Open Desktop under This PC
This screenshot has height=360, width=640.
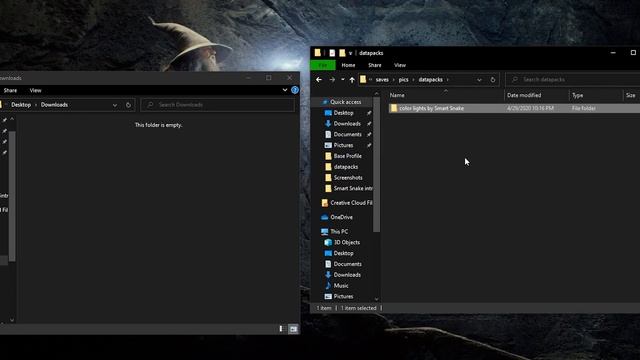343,253
